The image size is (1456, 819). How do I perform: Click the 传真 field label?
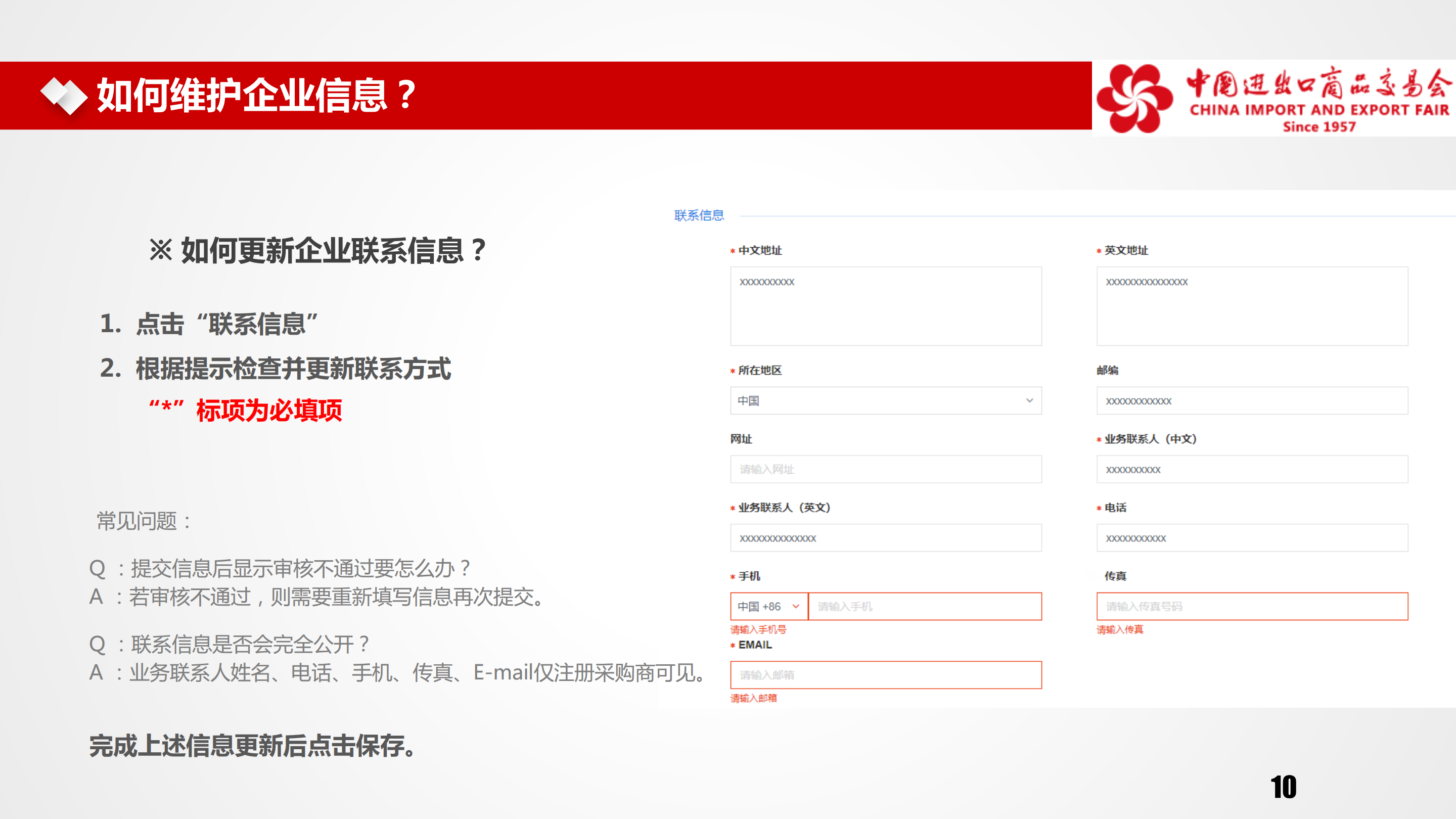coord(1115,576)
